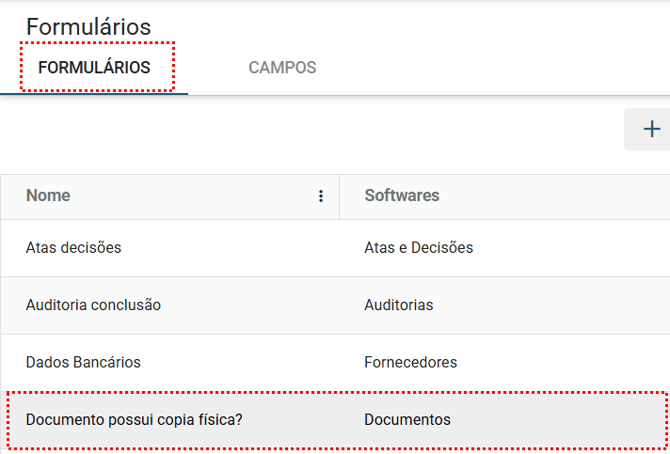Click divider between Nome and Softwares columns
Image resolution: width=670 pixels, height=454 pixels.
(339, 196)
